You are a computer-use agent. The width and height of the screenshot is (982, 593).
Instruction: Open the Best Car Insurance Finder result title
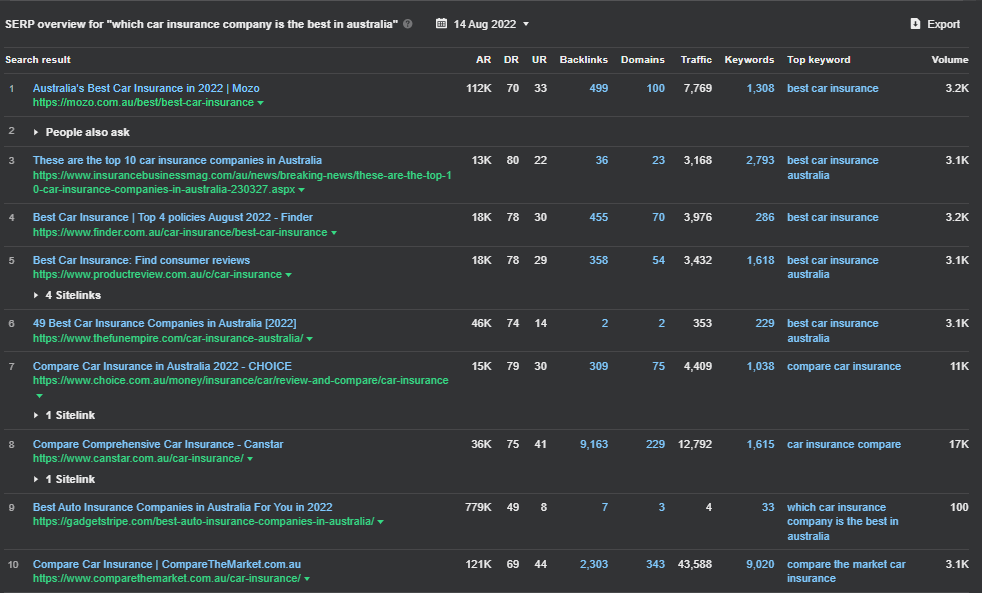coord(173,217)
